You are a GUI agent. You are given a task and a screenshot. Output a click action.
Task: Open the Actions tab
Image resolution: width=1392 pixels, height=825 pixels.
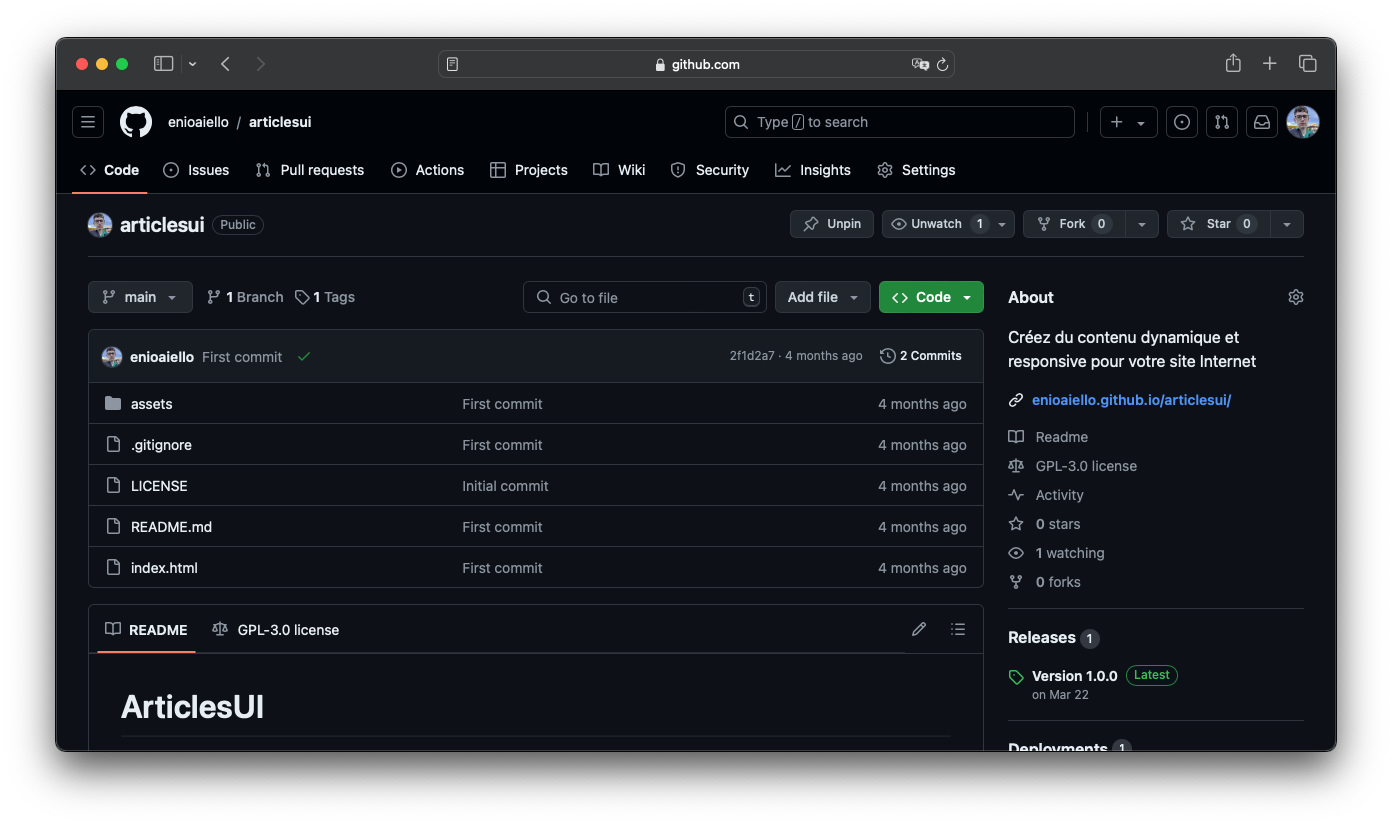click(428, 170)
